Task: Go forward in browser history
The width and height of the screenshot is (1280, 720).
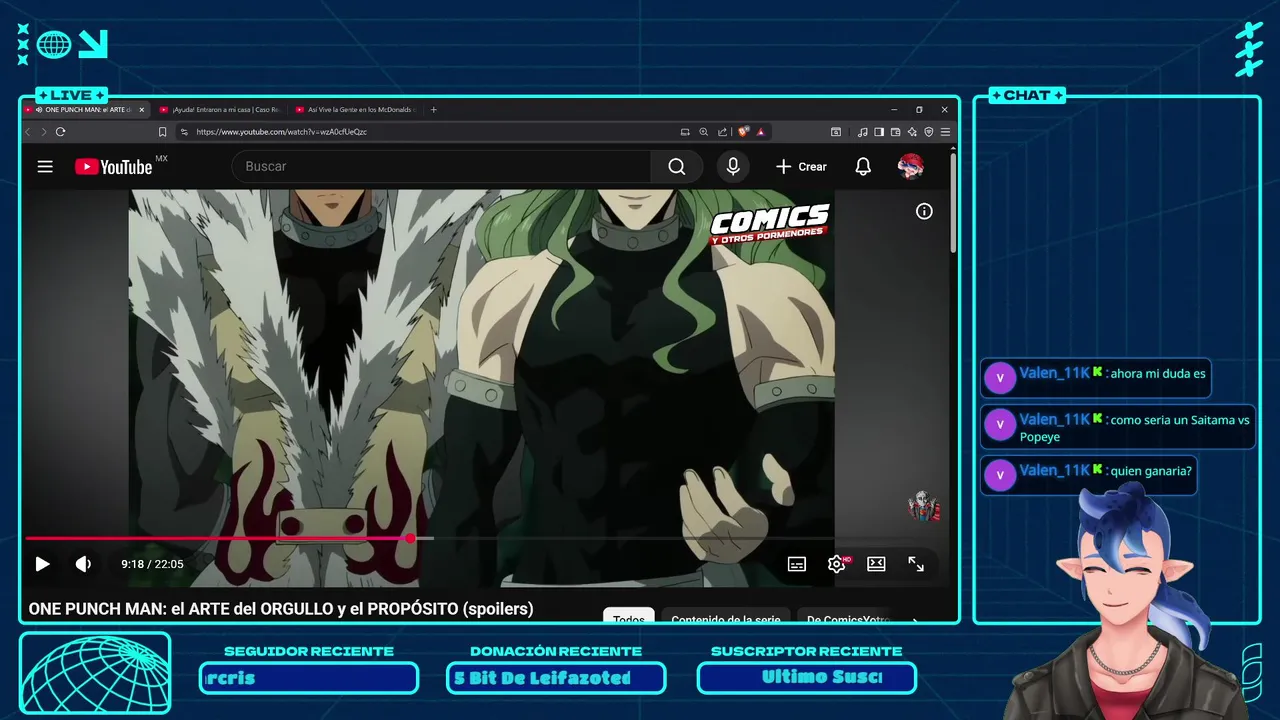Action: [x=44, y=132]
